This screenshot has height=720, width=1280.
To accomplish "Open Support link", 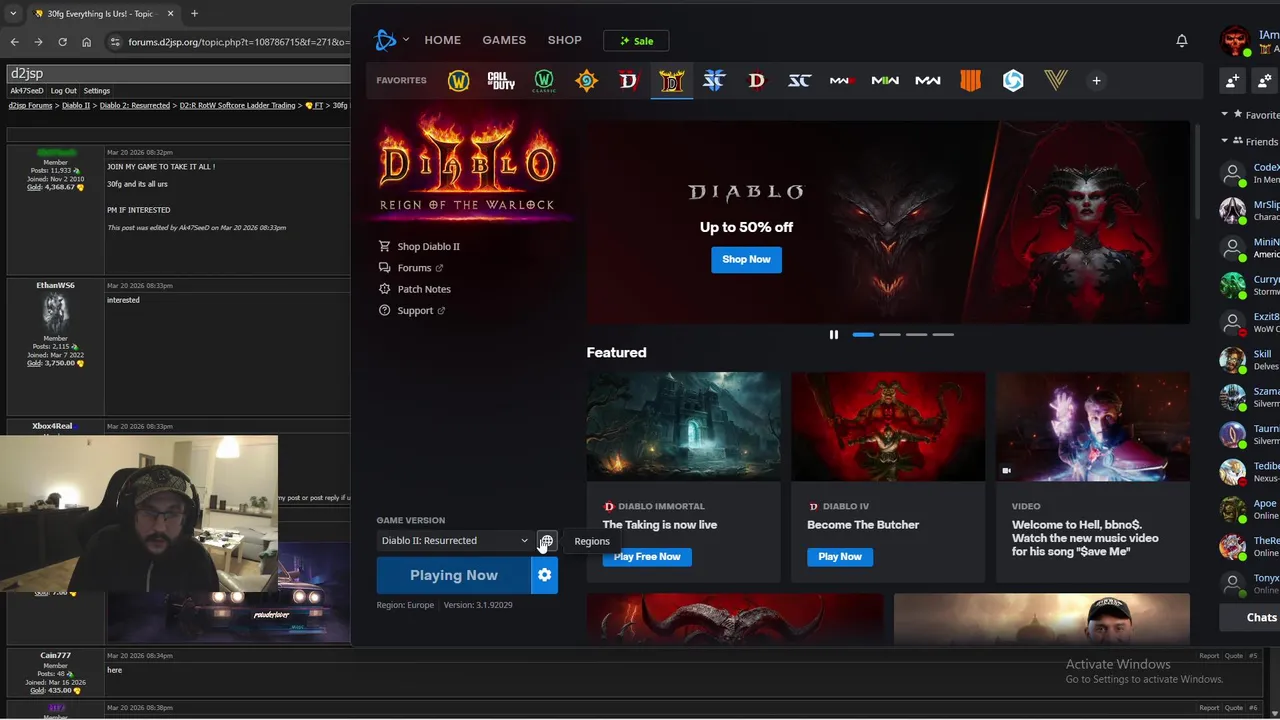I will click(x=412, y=311).
